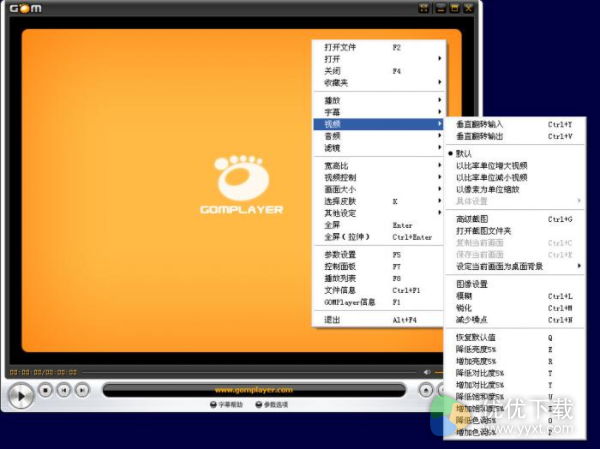Click the eject/open button beside the display

pyautogui.click(x=426, y=390)
